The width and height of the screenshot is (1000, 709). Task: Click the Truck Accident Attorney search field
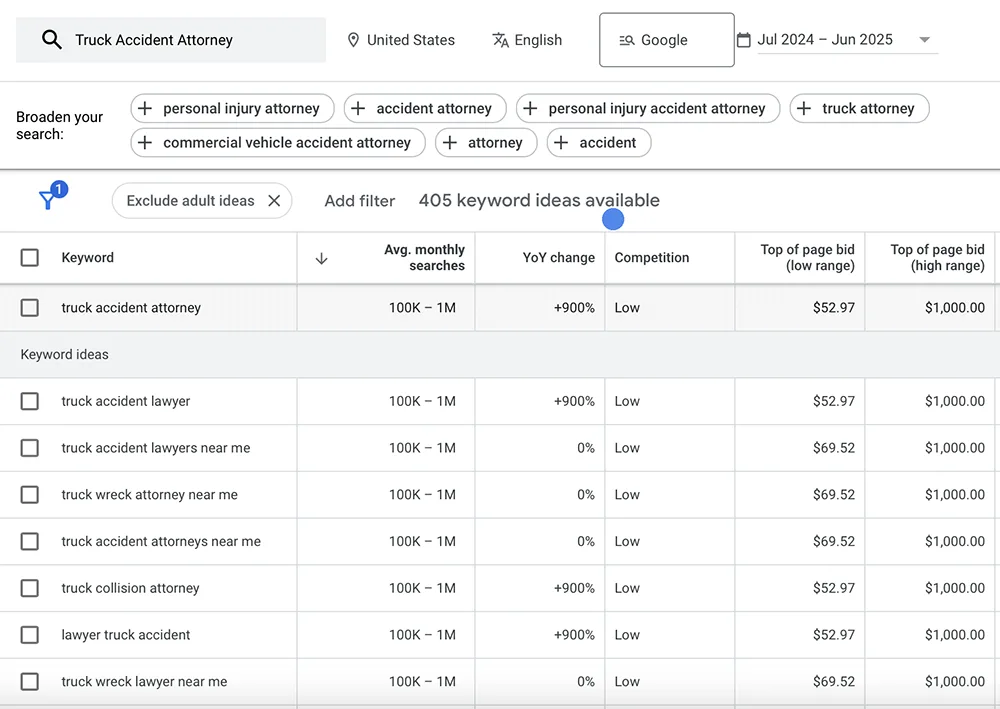[171, 40]
